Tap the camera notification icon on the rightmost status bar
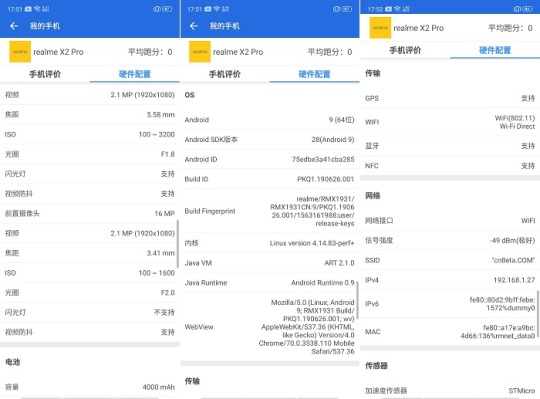 click(x=388, y=9)
